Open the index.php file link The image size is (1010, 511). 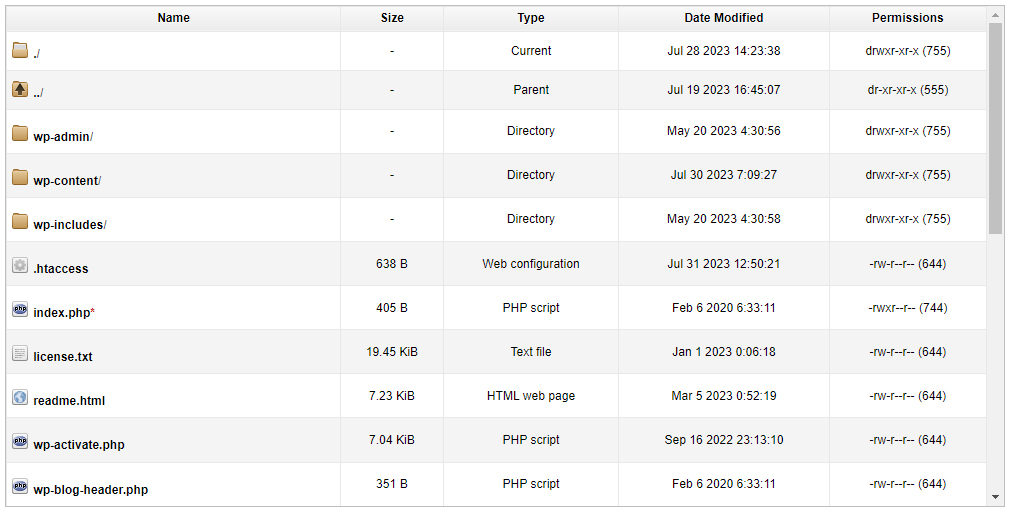(x=64, y=313)
